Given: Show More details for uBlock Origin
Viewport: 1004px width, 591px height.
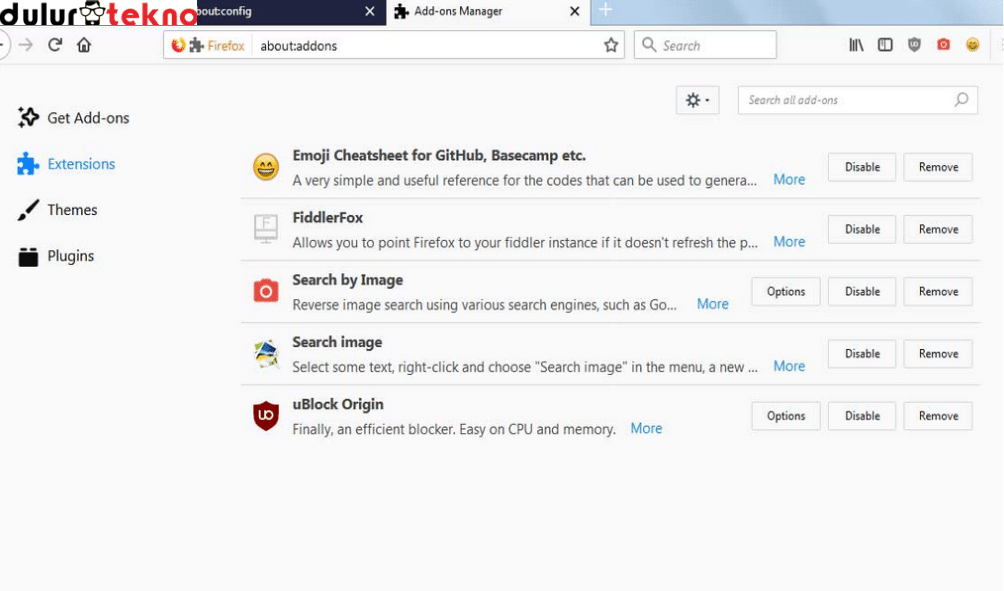Looking at the screenshot, I should point(646,428).
